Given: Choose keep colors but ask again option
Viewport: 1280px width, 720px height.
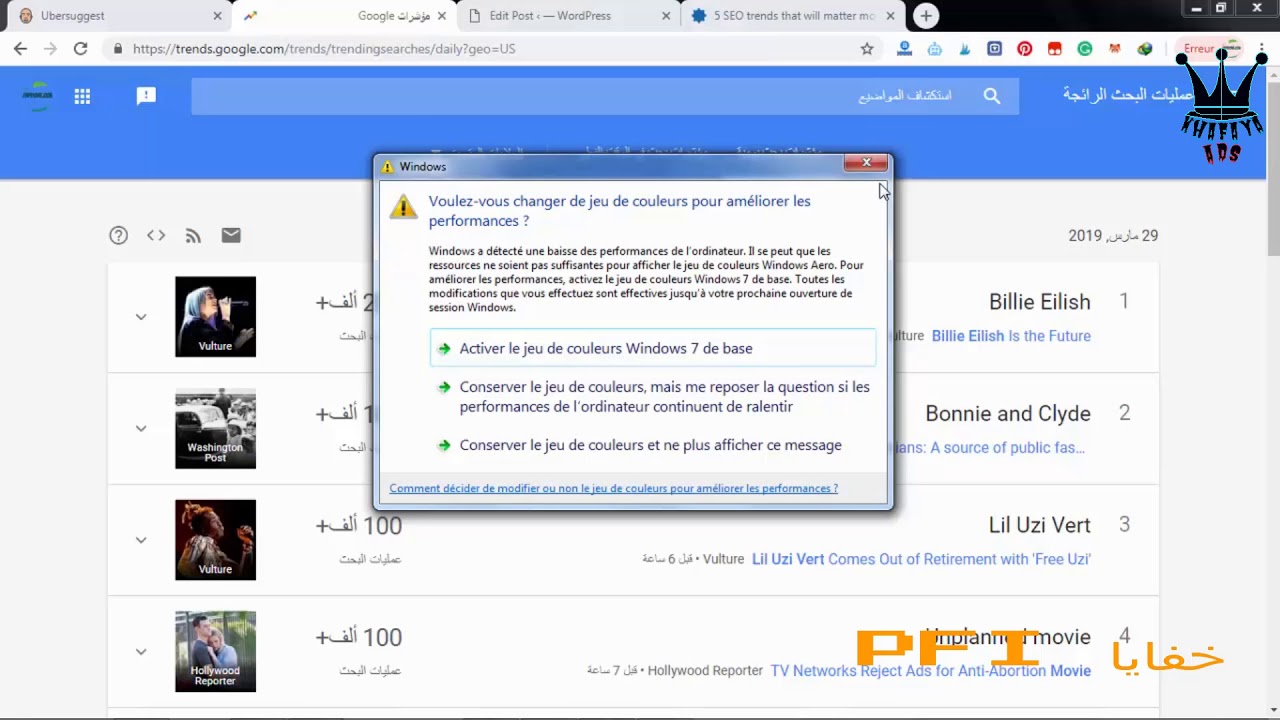Looking at the screenshot, I should [x=653, y=397].
